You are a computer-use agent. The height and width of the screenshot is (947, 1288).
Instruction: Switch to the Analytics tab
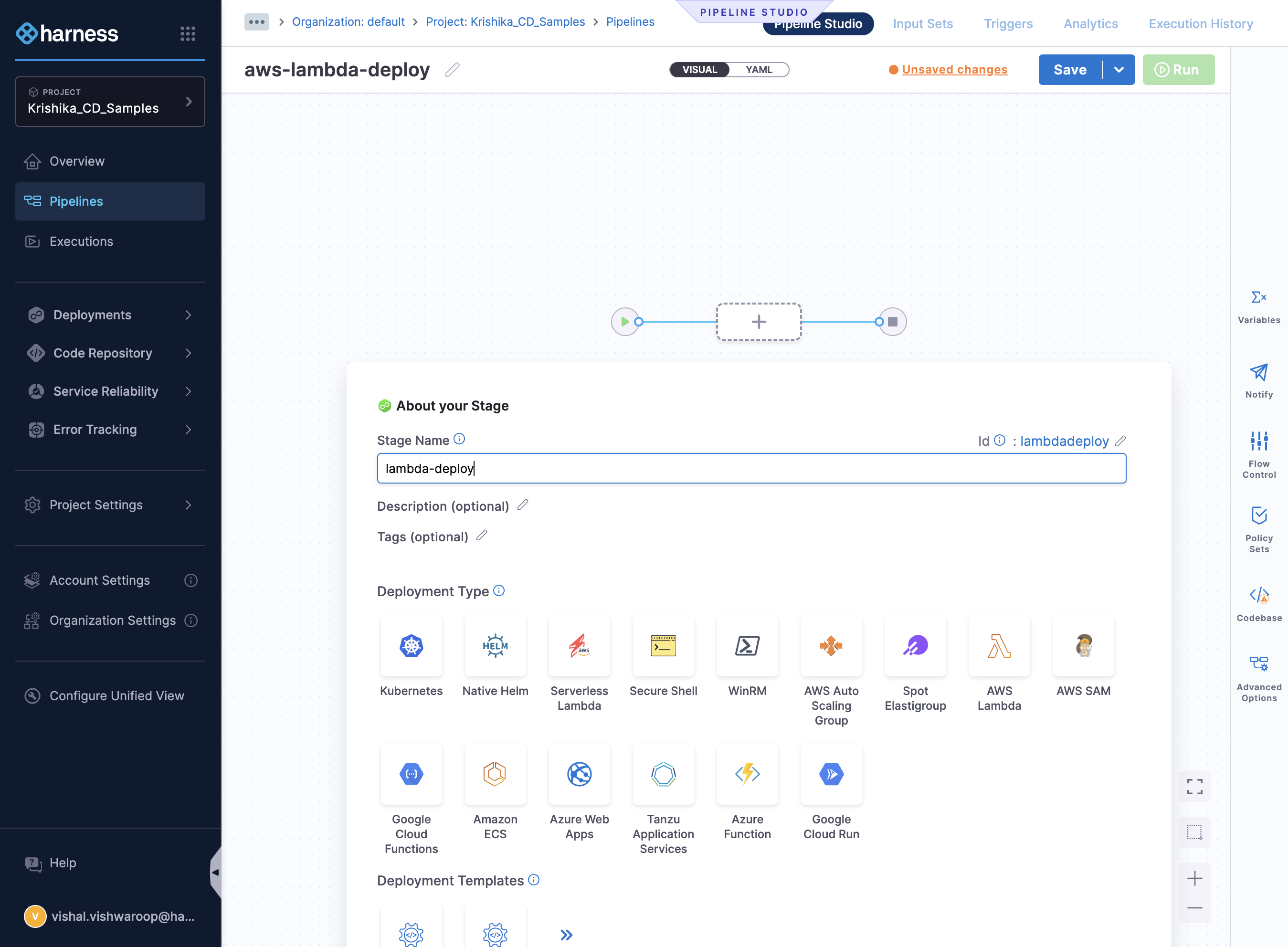coord(1090,23)
